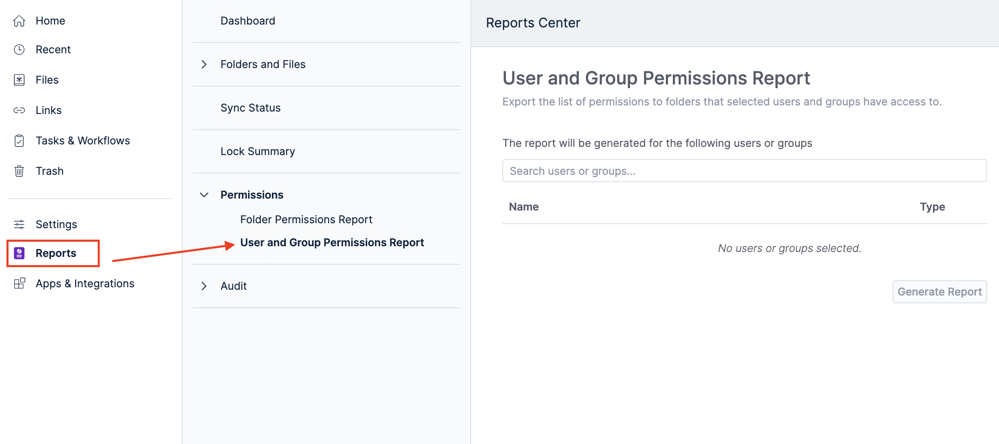Open User and Group Permissions Report
Image resolution: width=999 pixels, height=444 pixels.
332,243
